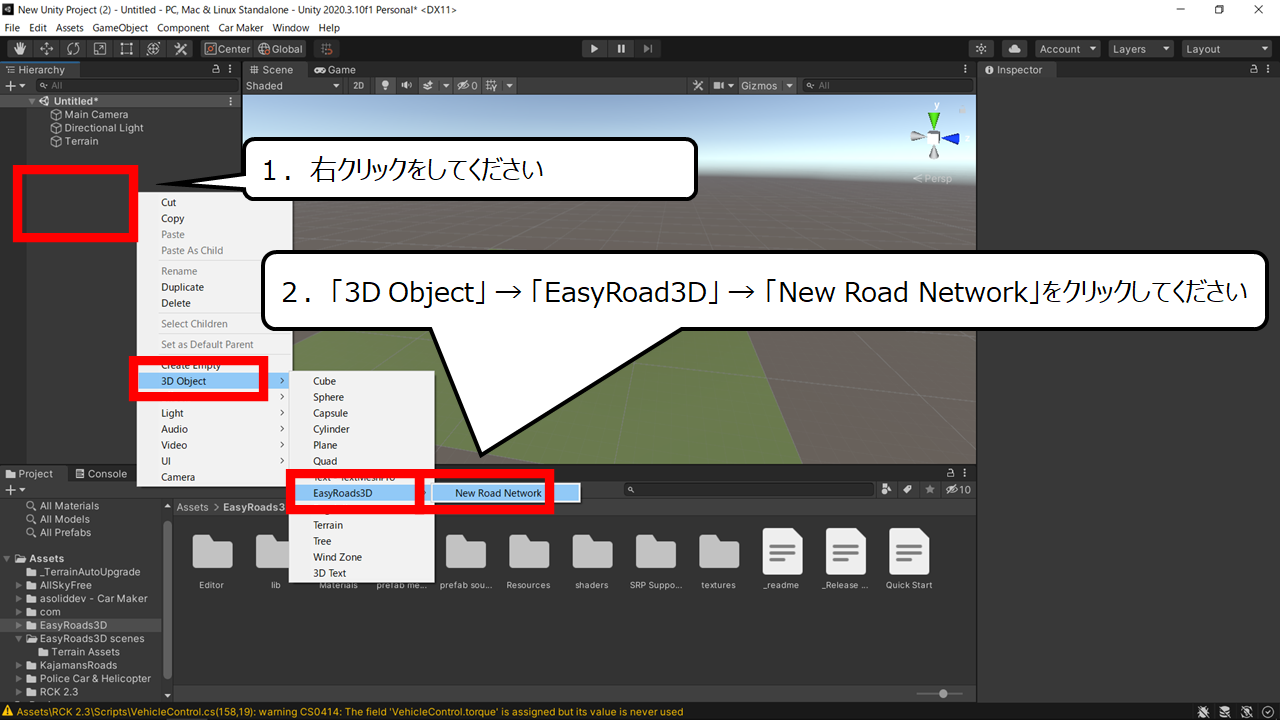Switch to the Game tab
The image size is (1280, 720).
pyautogui.click(x=335, y=70)
